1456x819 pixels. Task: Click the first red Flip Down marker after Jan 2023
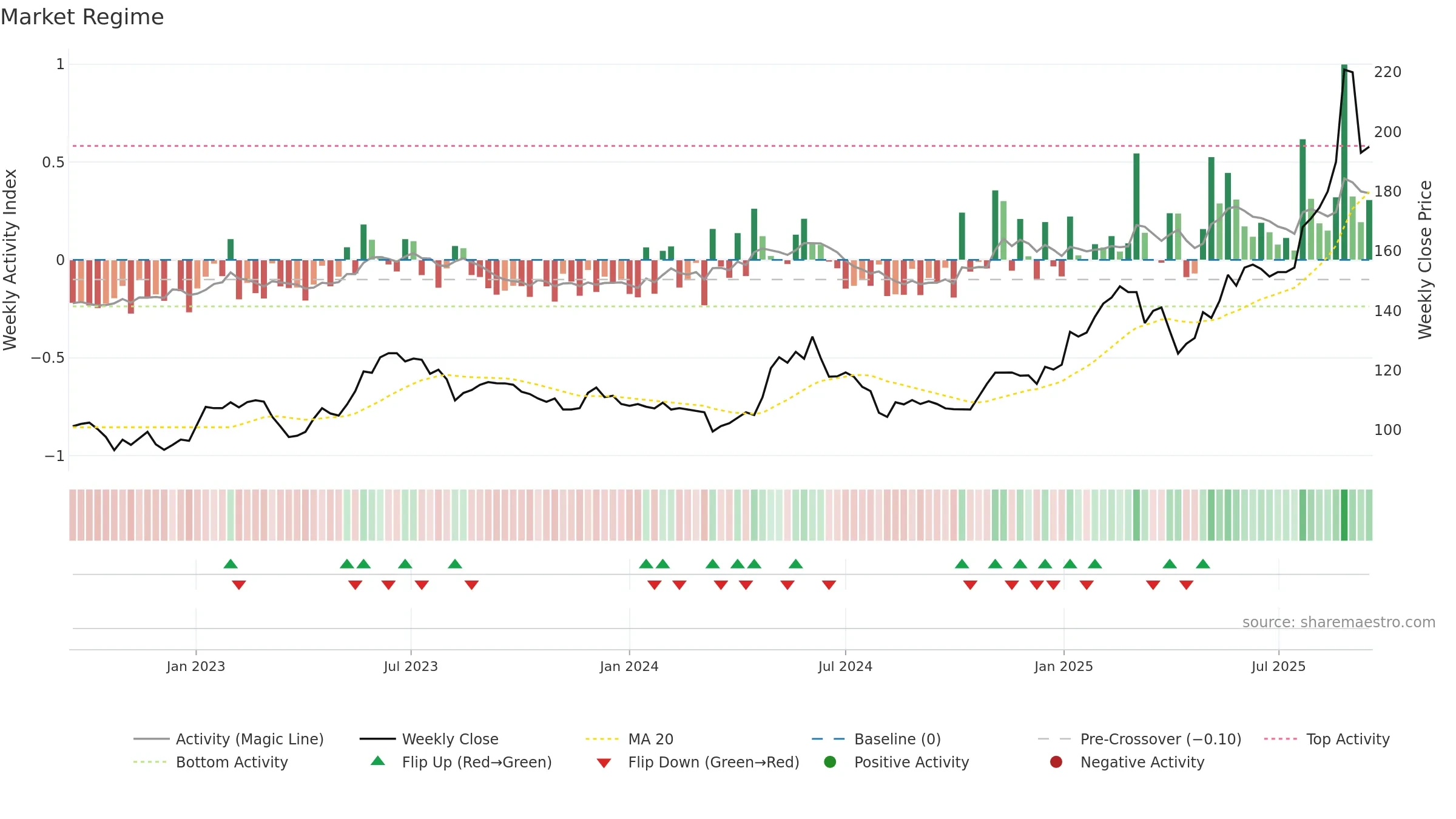[x=239, y=585]
